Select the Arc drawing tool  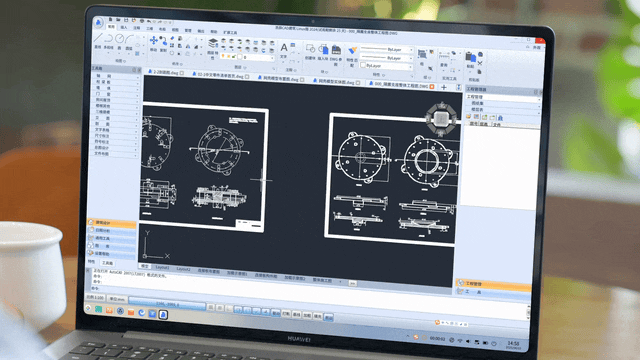click(x=130, y=39)
